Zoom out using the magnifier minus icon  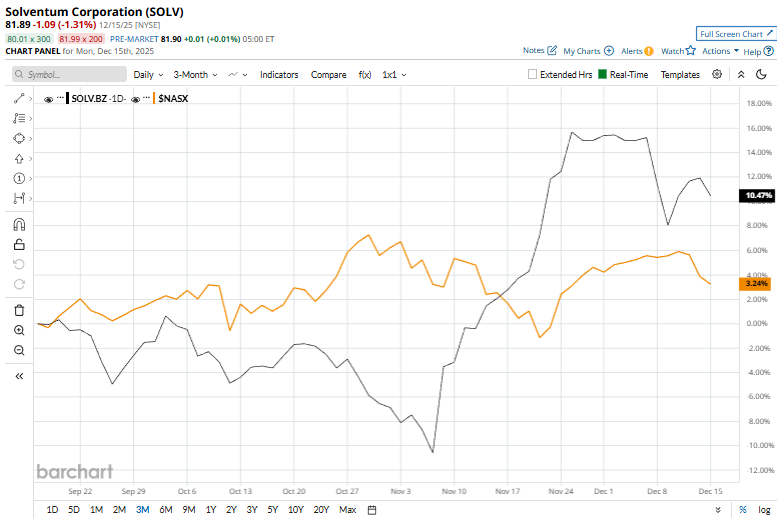pyautogui.click(x=19, y=351)
